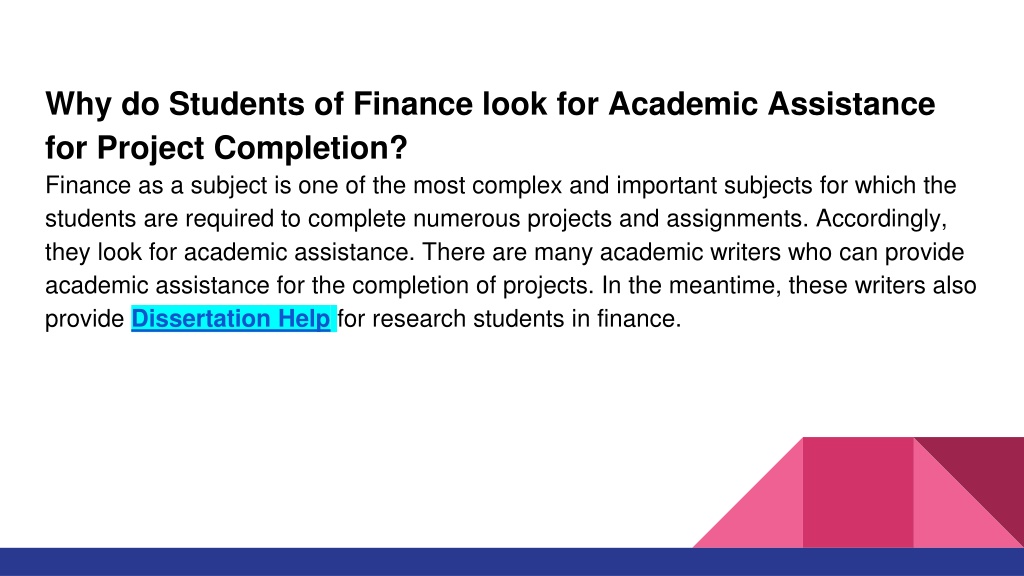This screenshot has height=576, width=1024.
Task: Click the words 'Academic Assistance' in the title
Action: 772,104
